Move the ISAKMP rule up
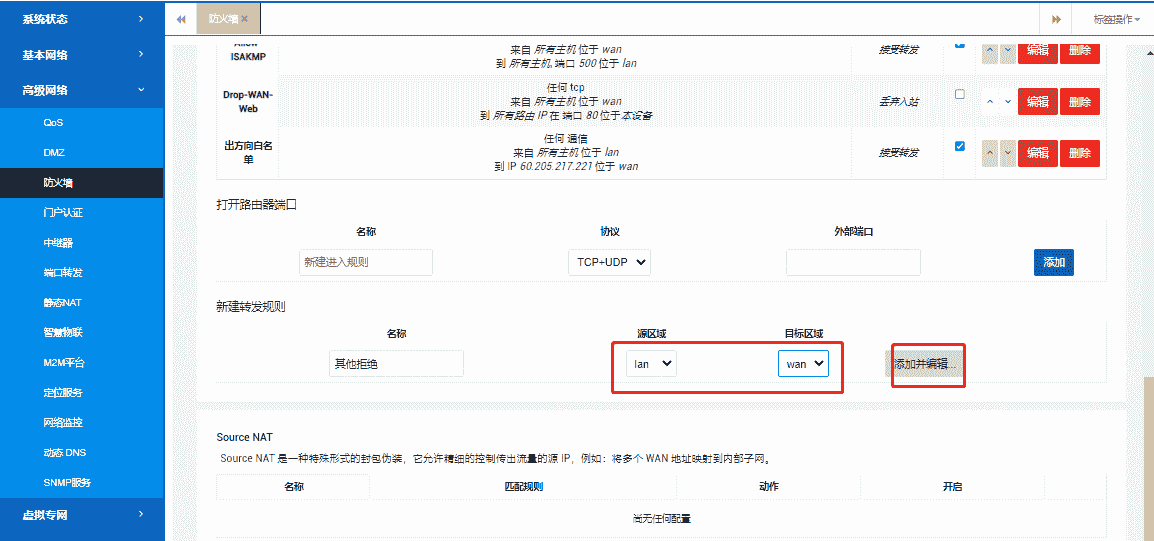Screen dimensions: 1154x541 tap(990, 52)
